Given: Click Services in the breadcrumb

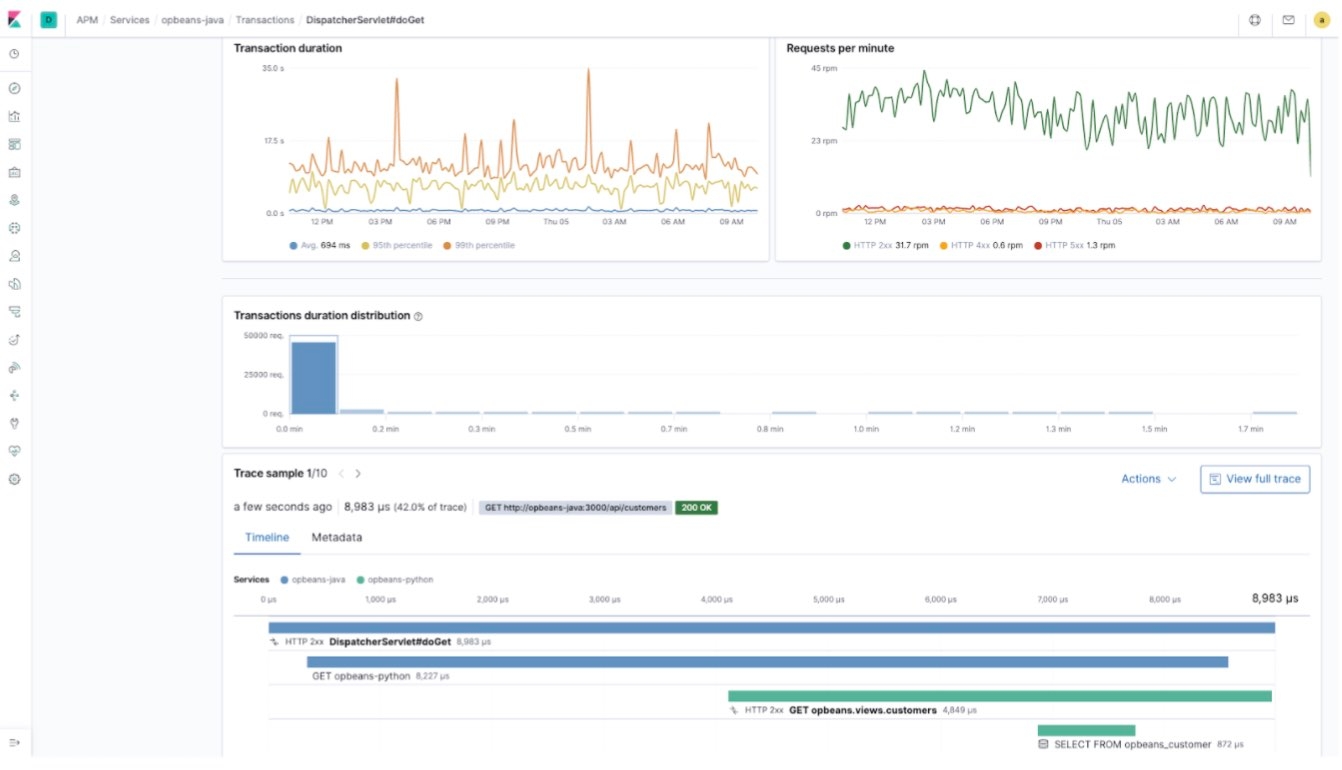Looking at the screenshot, I should point(129,20).
